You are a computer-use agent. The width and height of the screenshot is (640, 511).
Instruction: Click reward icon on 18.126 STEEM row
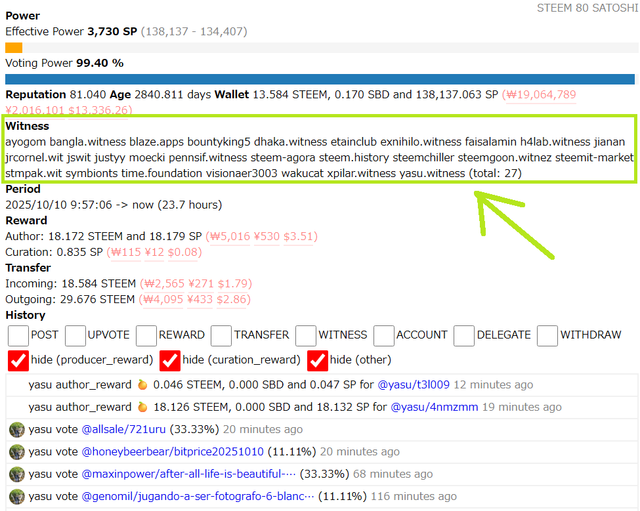click(x=142, y=407)
